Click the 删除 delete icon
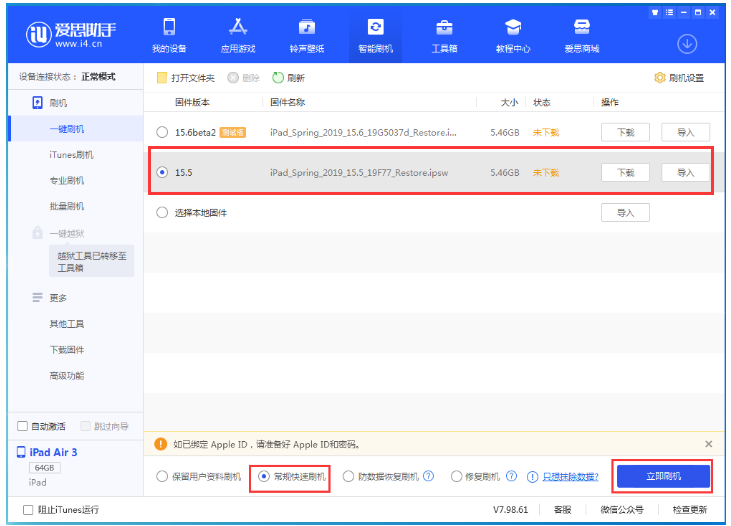731x526 pixels. point(233,78)
